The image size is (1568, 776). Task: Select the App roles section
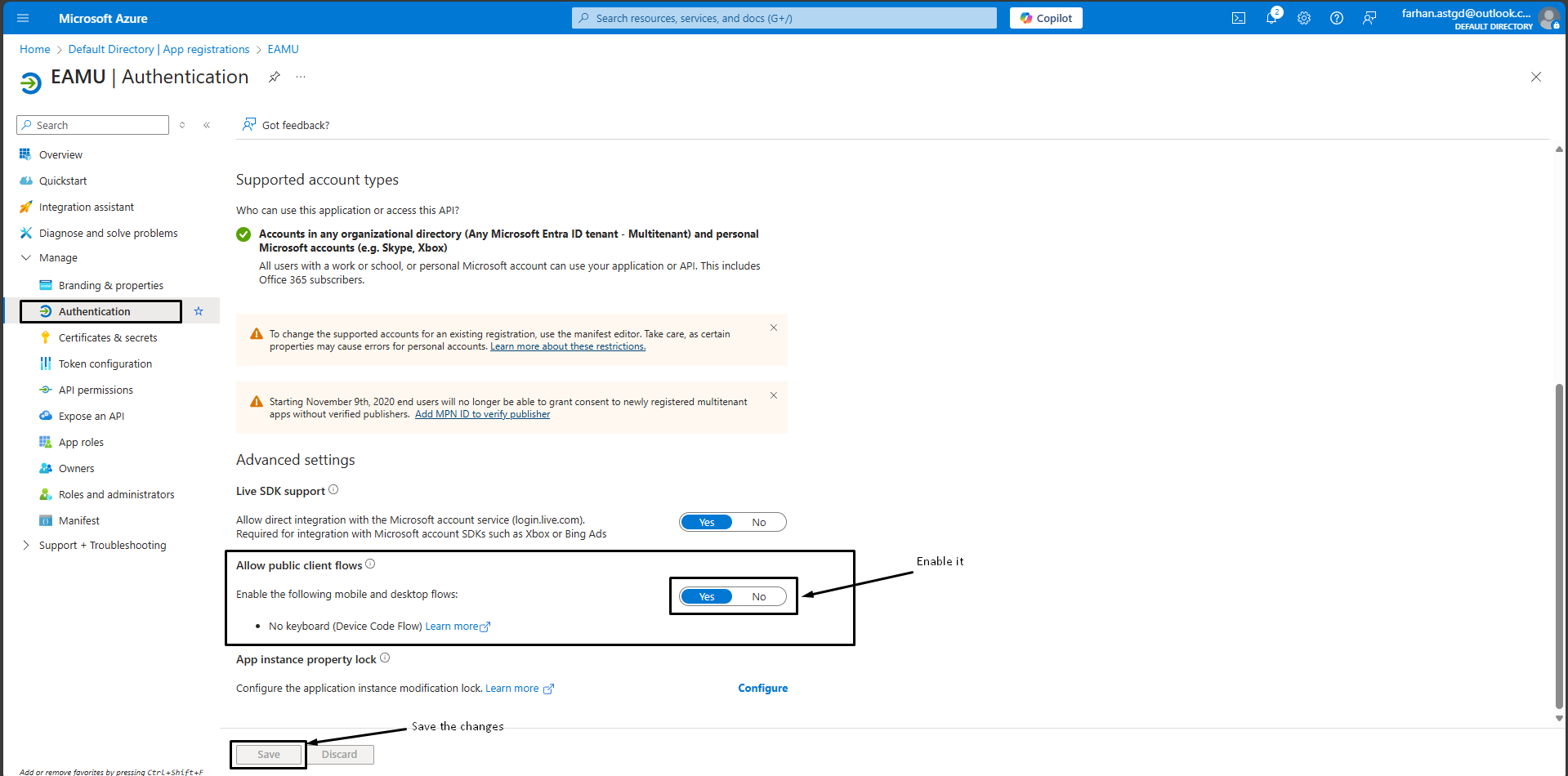[x=80, y=442]
